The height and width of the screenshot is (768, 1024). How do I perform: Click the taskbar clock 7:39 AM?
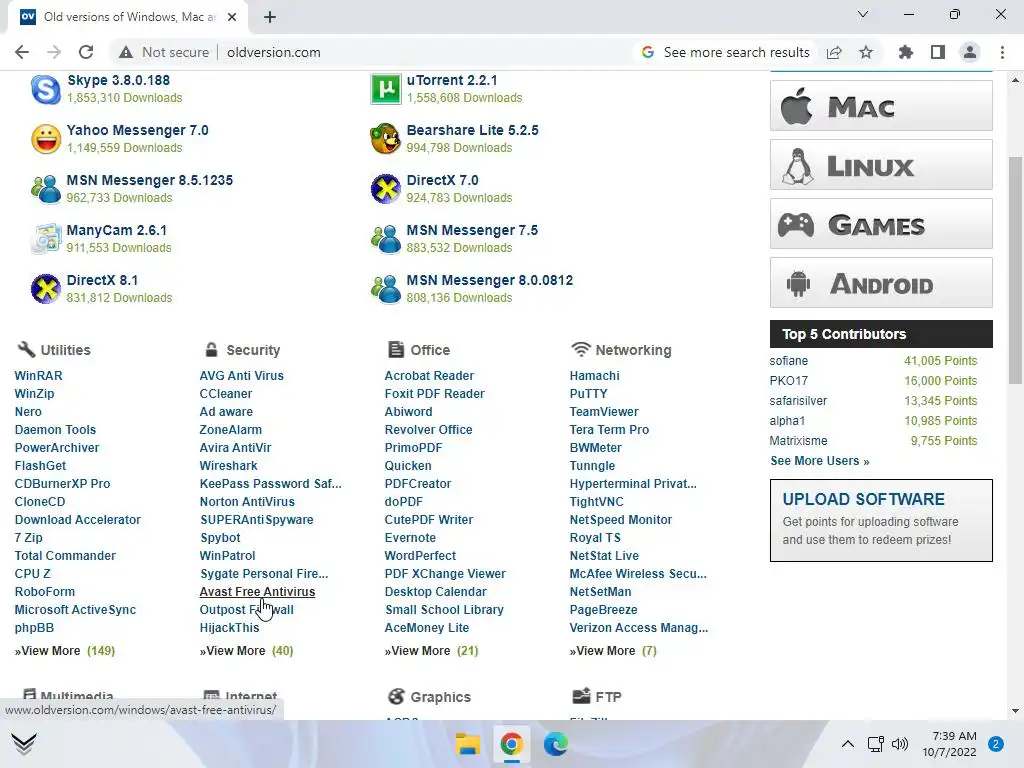(949, 744)
